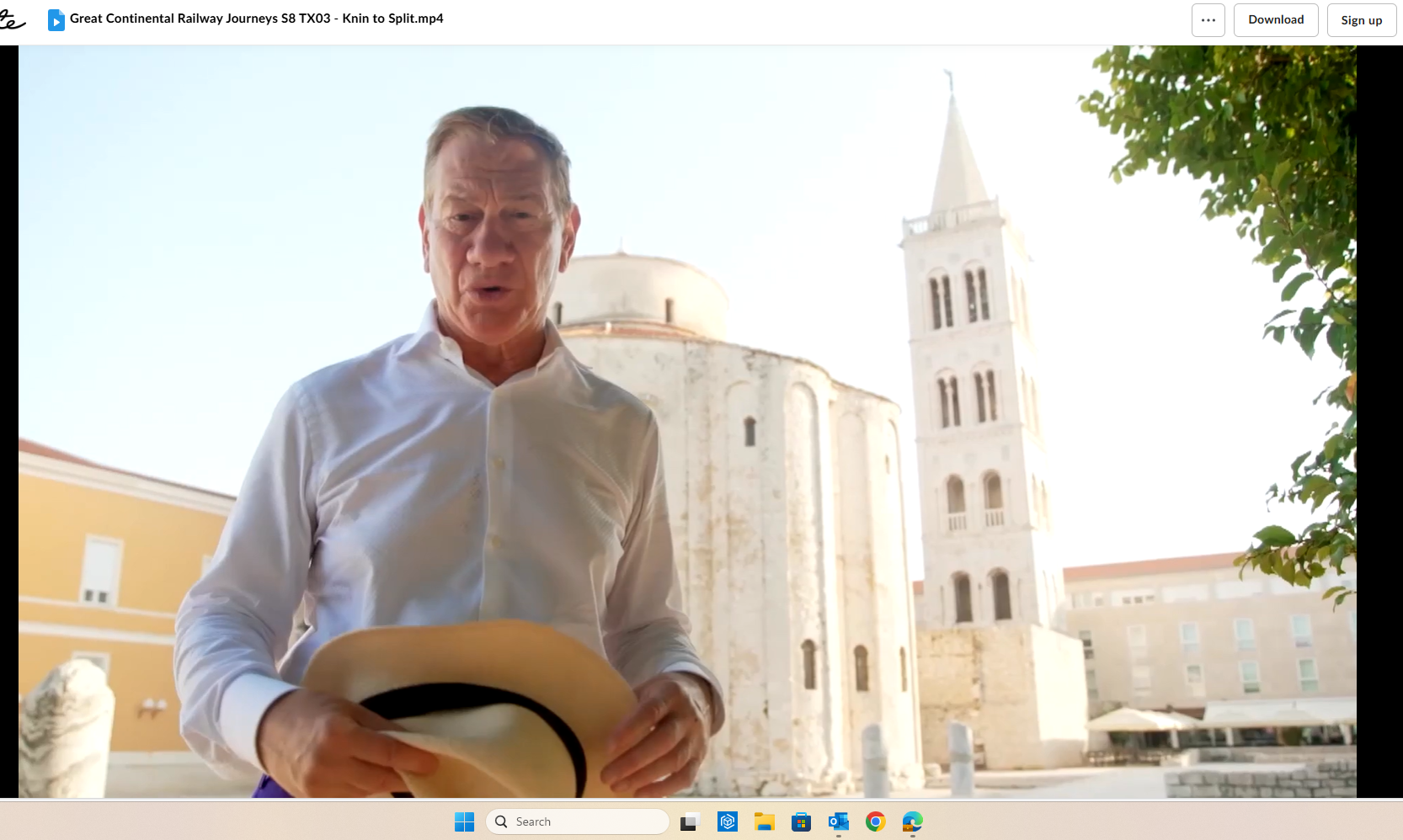
Task: Switch to Outlook in the taskbar
Action: click(x=838, y=821)
